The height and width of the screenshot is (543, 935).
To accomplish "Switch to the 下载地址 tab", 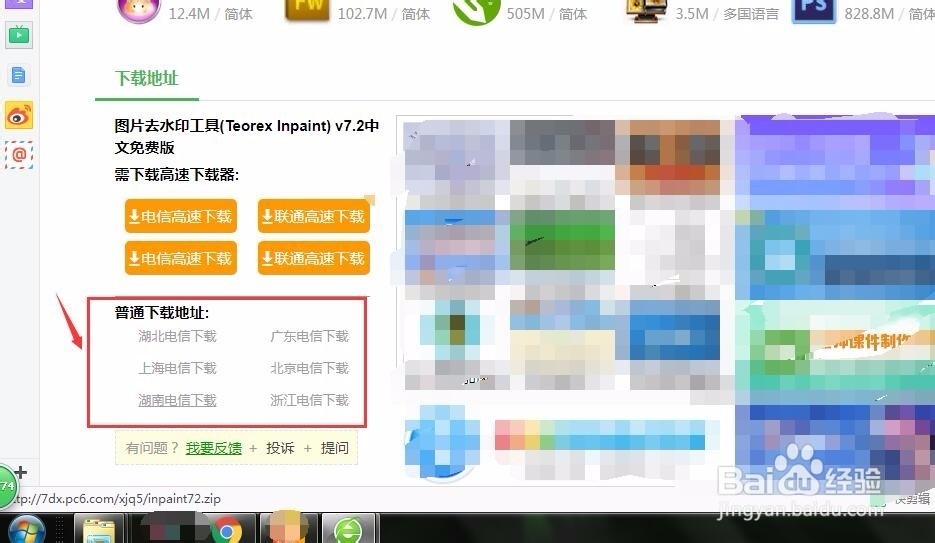I will (x=146, y=78).
